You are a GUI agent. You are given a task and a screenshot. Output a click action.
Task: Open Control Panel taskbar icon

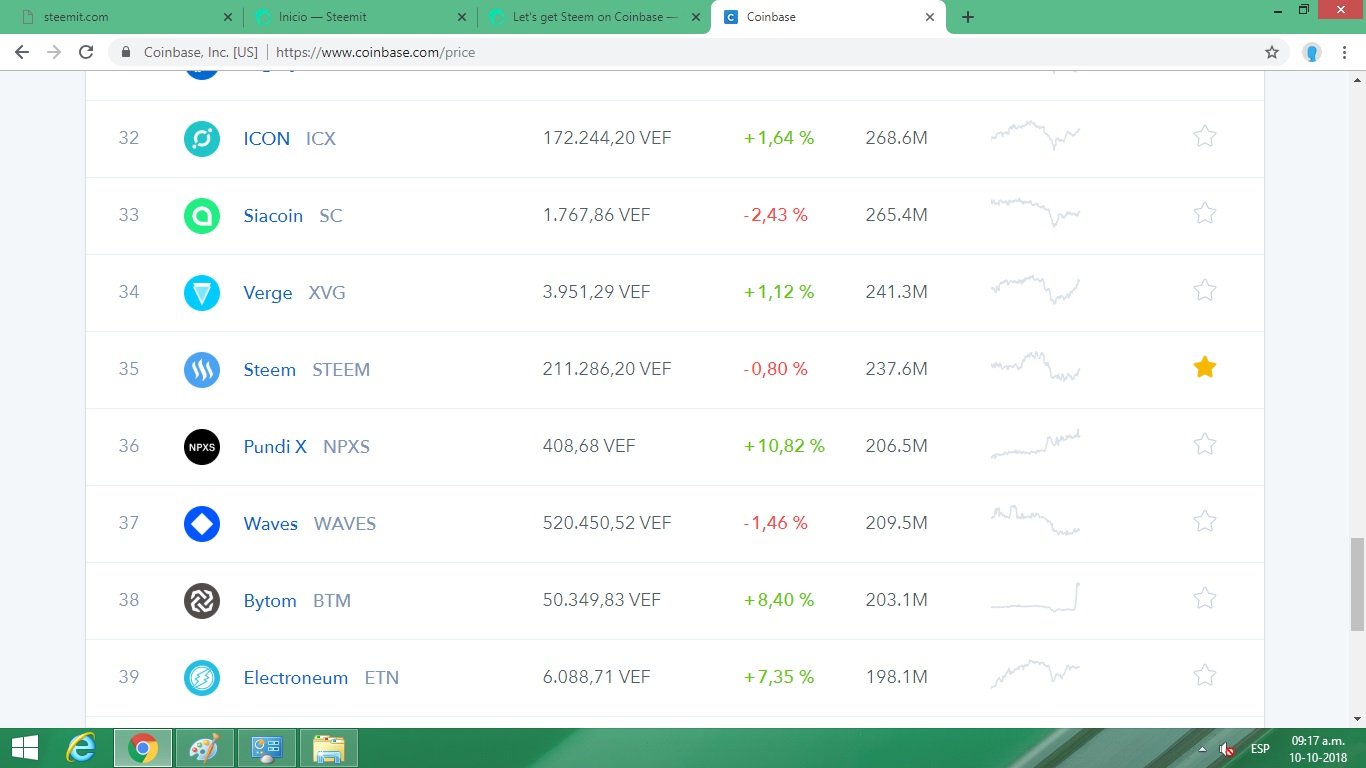267,748
